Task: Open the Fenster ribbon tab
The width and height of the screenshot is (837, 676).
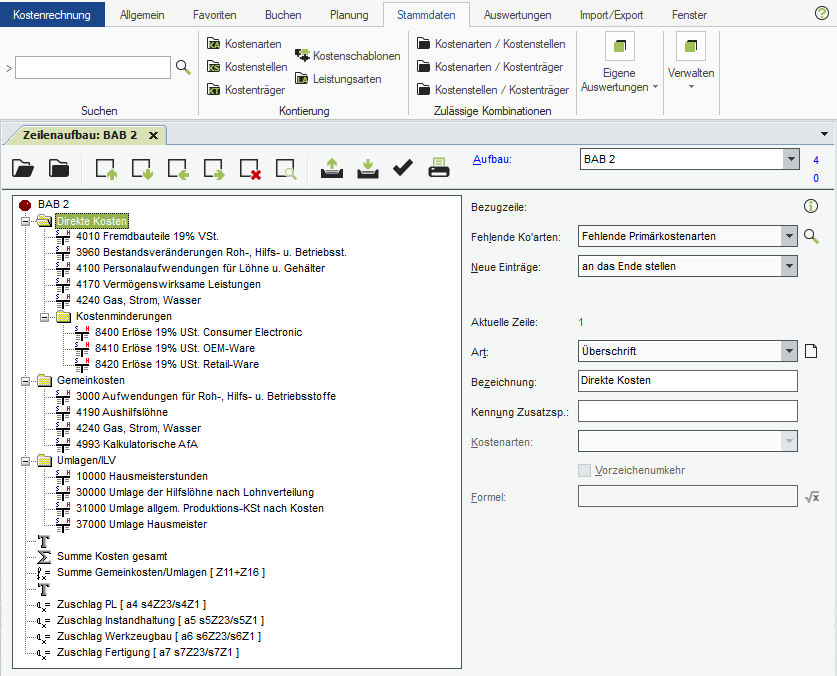Action: (689, 15)
